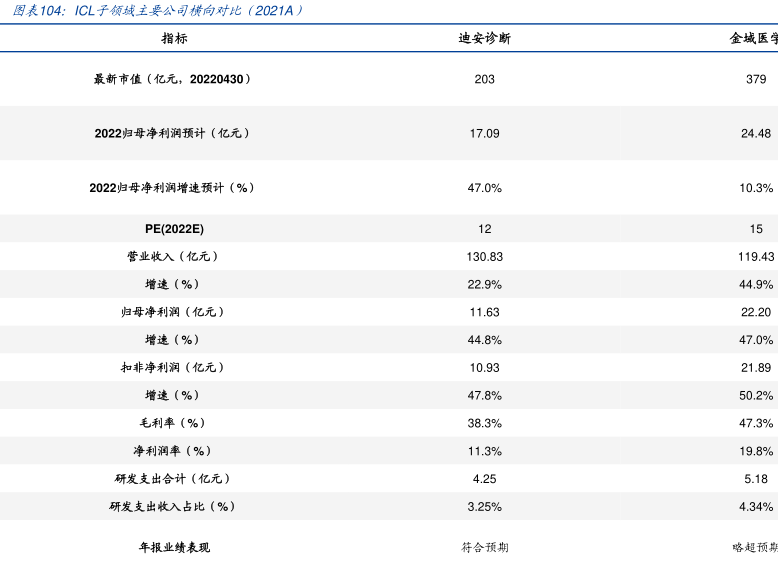The image size is (778, 570).
Task: Select the 扣非净利润 row label
Action: click(x=172, y=368)
